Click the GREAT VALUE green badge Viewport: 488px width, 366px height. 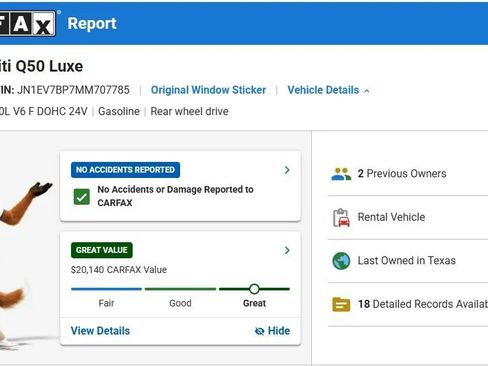tap(102, 250)
